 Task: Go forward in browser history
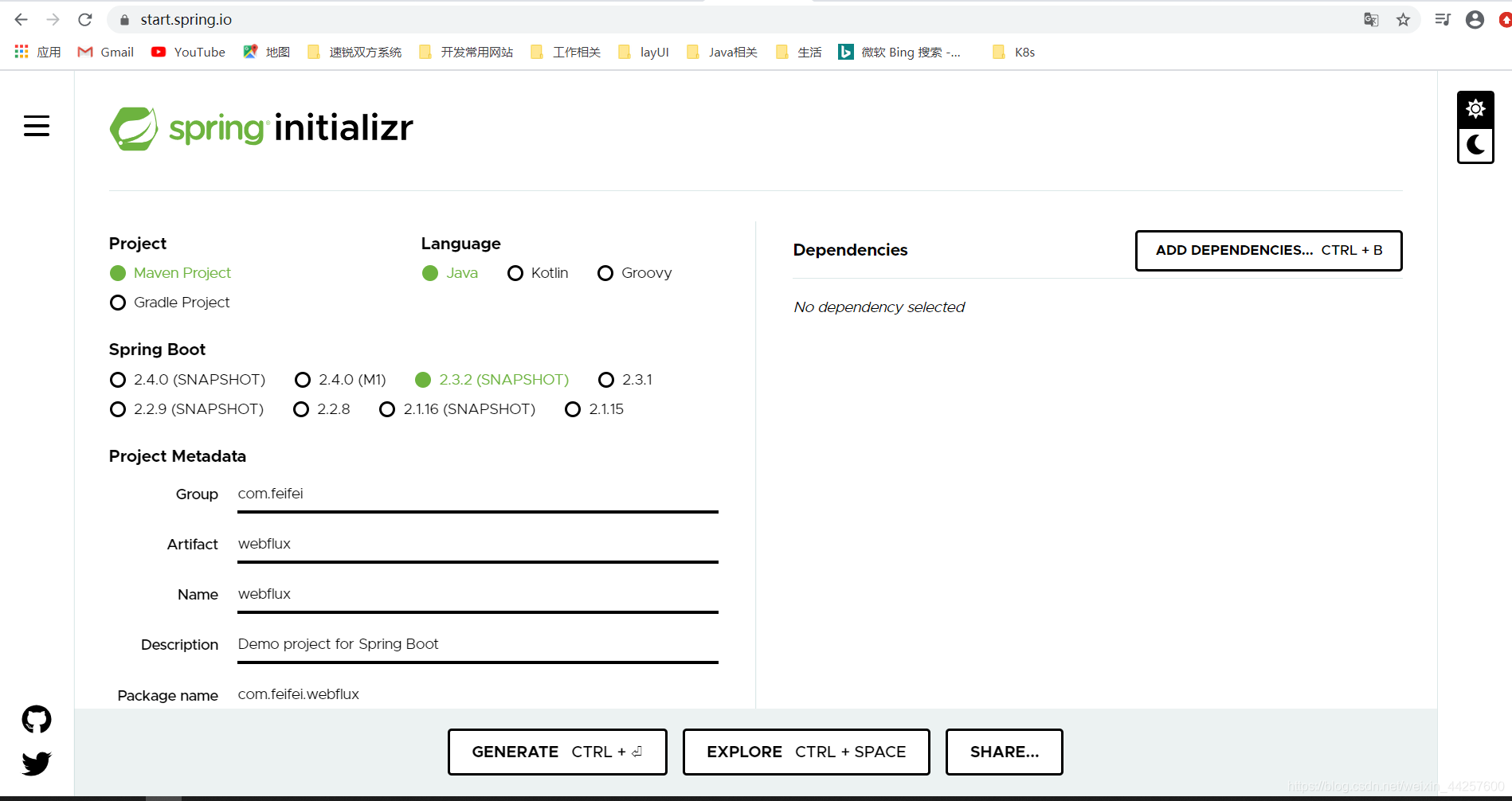pos(53,20)
